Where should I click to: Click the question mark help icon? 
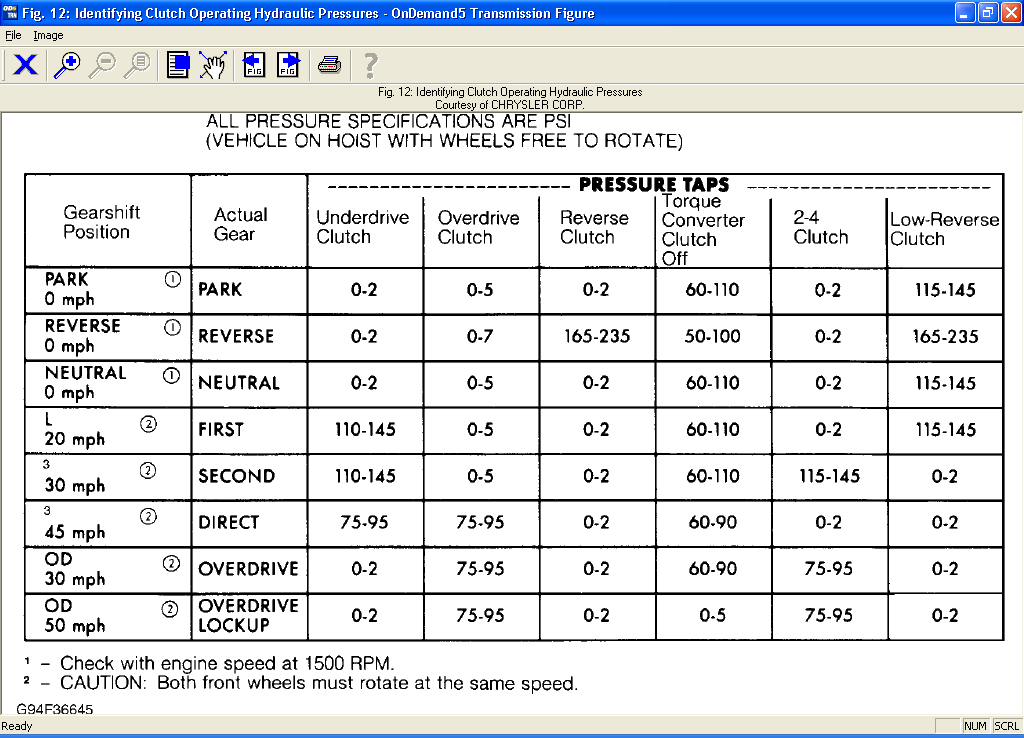click(370, 65)
